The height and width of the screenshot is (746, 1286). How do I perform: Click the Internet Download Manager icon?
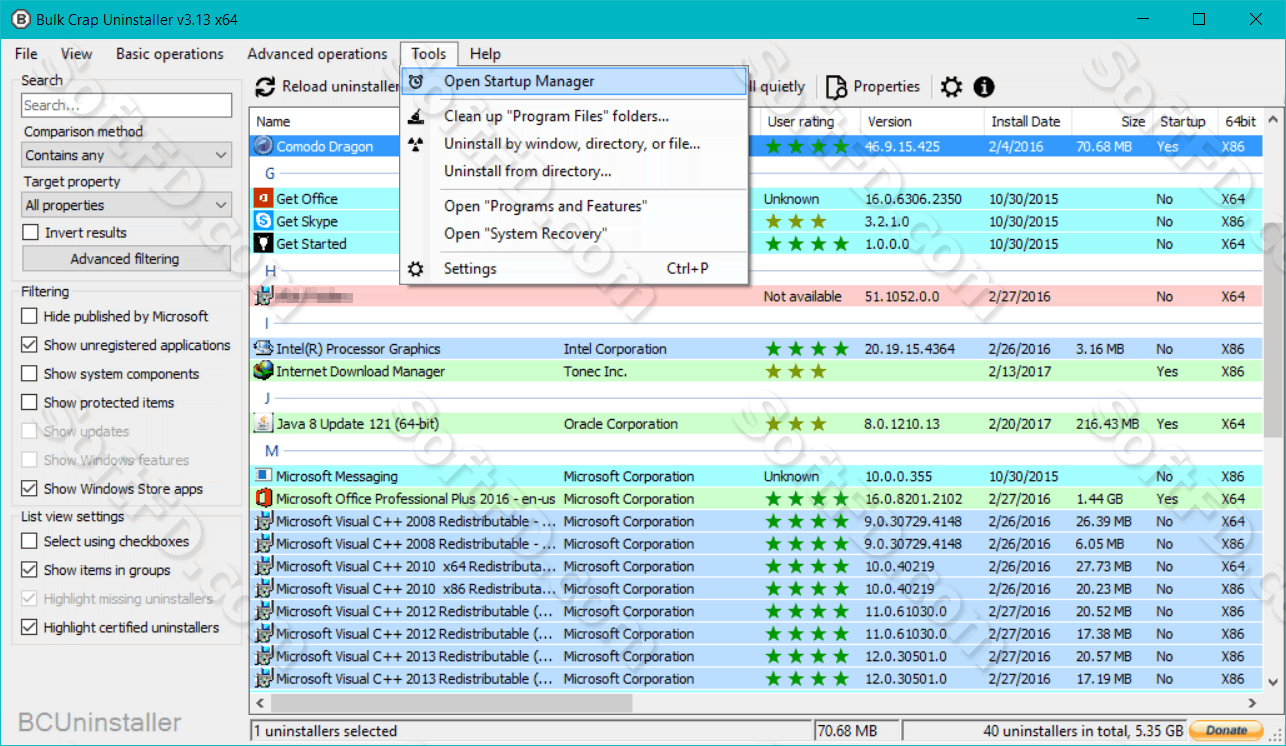(263, 371)
